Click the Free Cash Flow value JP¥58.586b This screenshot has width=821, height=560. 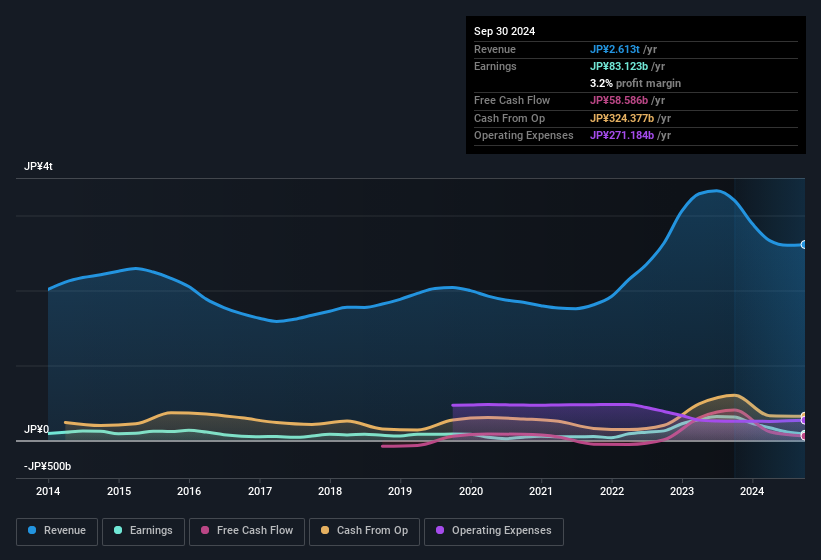click(x=619, y=100)
